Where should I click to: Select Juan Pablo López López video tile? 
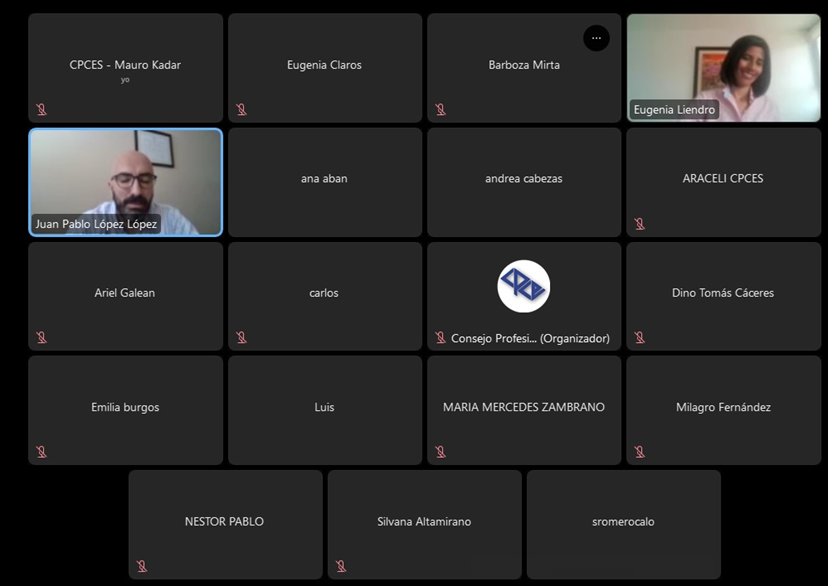coord(126,182)
